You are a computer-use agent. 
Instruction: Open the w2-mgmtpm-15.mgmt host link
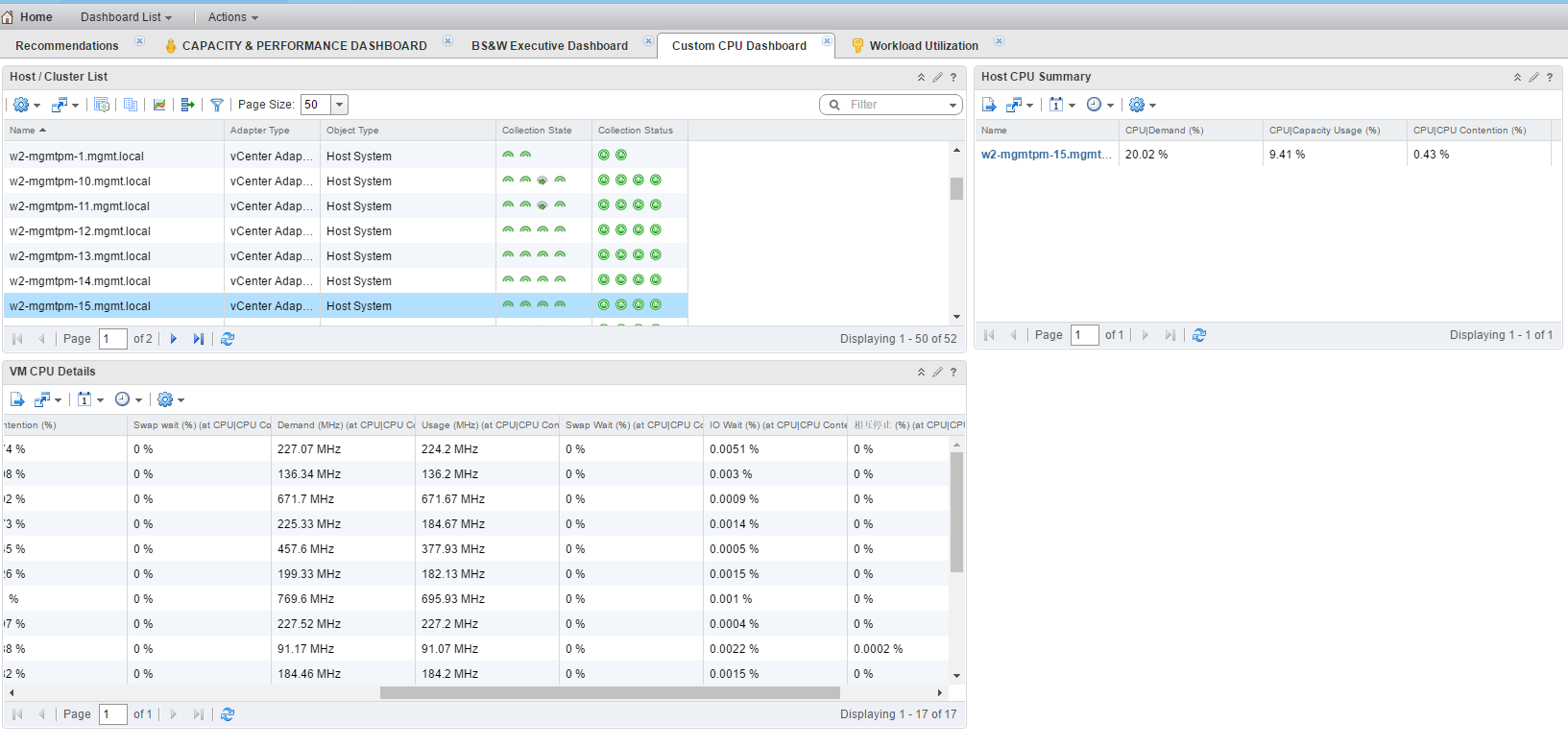coord(1046,155)
